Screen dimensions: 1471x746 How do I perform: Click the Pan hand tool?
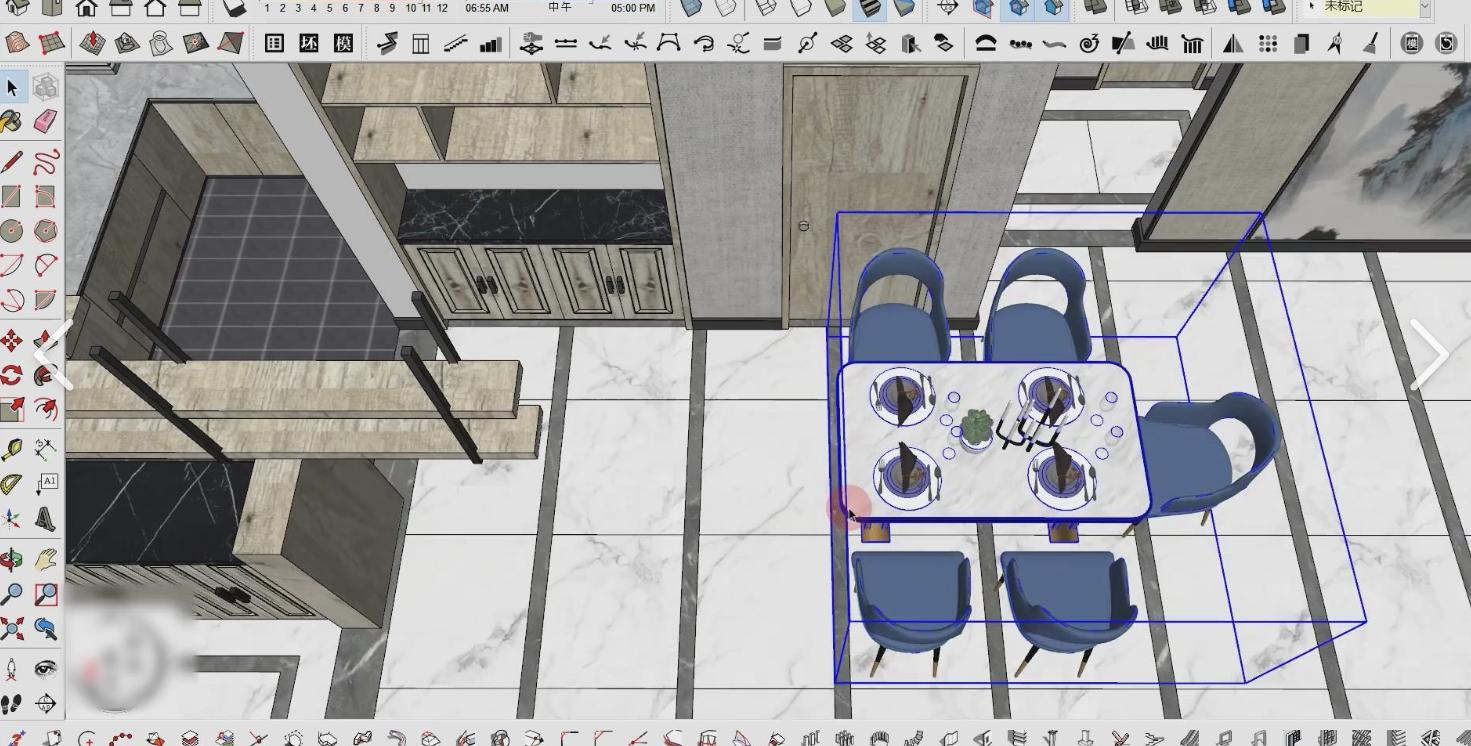point(45,559)
